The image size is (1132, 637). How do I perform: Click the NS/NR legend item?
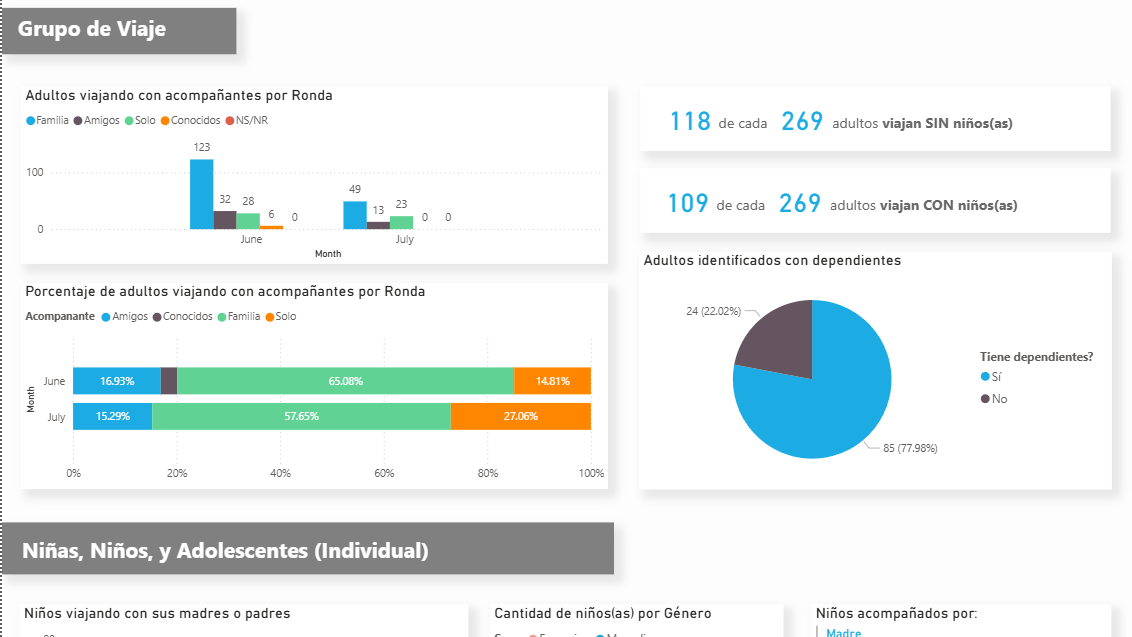coord(250,121)
